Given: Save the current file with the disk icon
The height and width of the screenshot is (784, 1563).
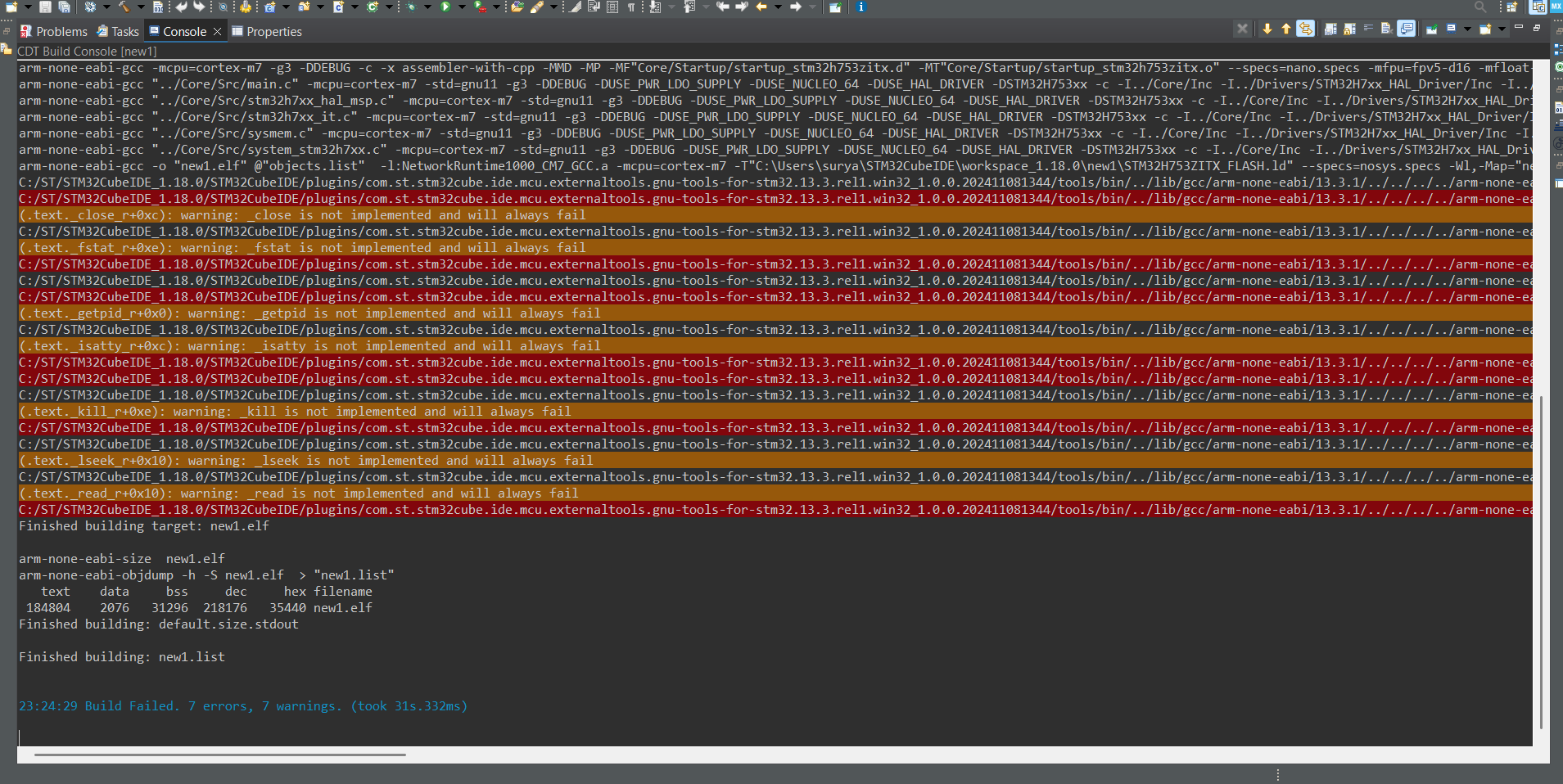Looking at the screenshot, I should [x=45, y=7].
